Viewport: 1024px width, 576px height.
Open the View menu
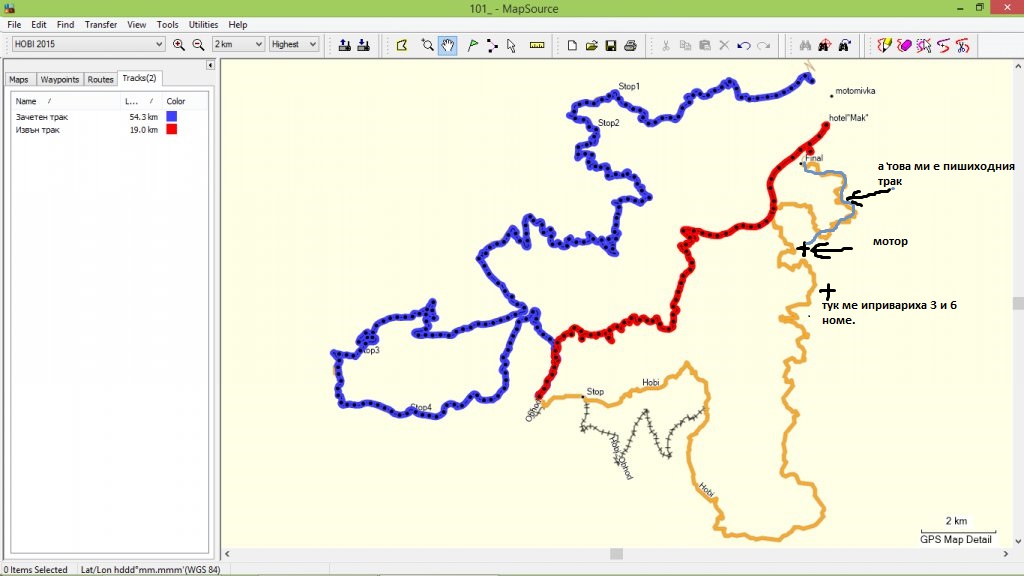(136, 24)
